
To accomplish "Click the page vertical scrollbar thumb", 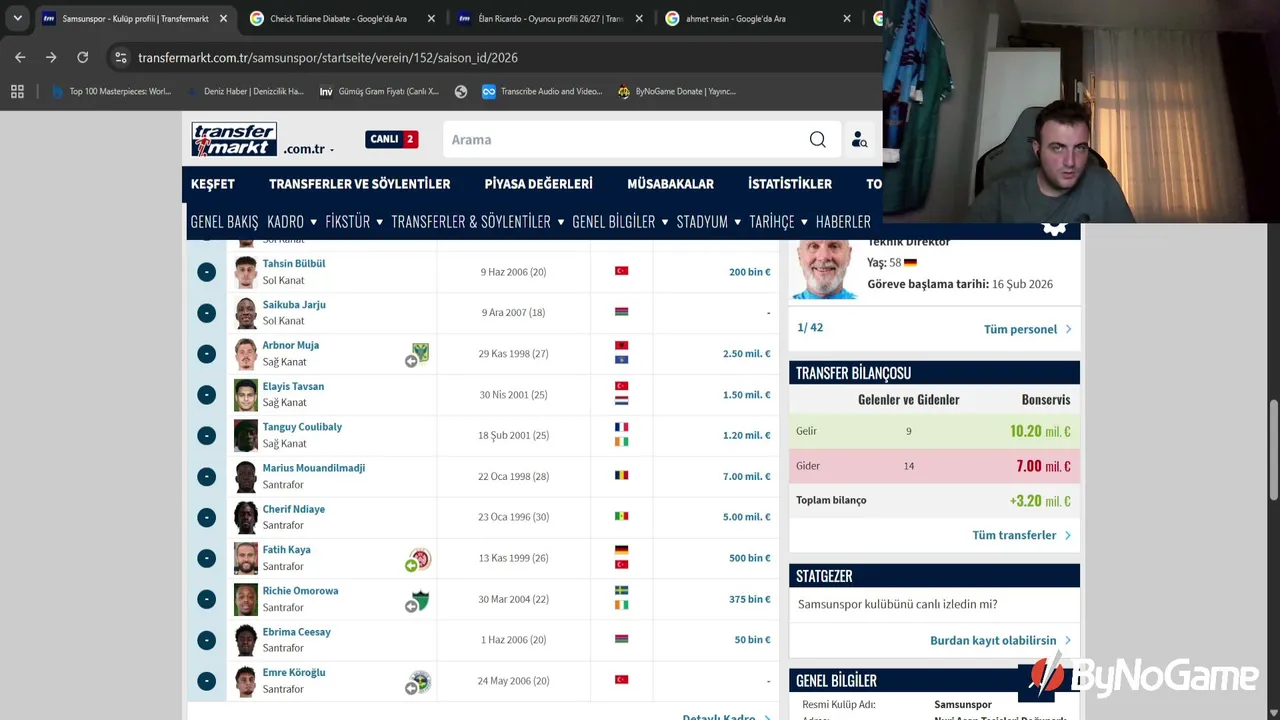I will tap(1273, 450).
